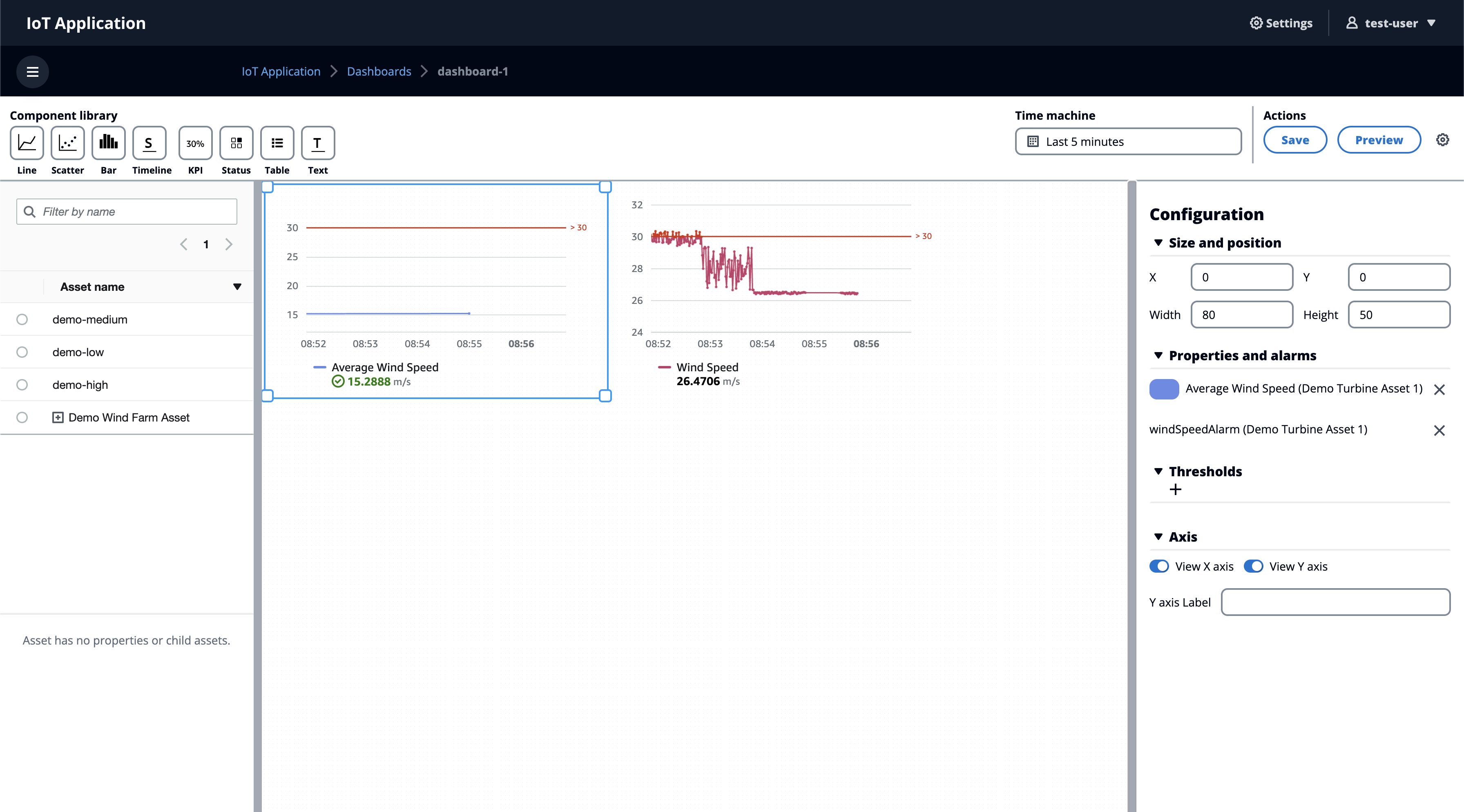Select the KPI component
The image size is (1464, 812).
click(196, 143)
